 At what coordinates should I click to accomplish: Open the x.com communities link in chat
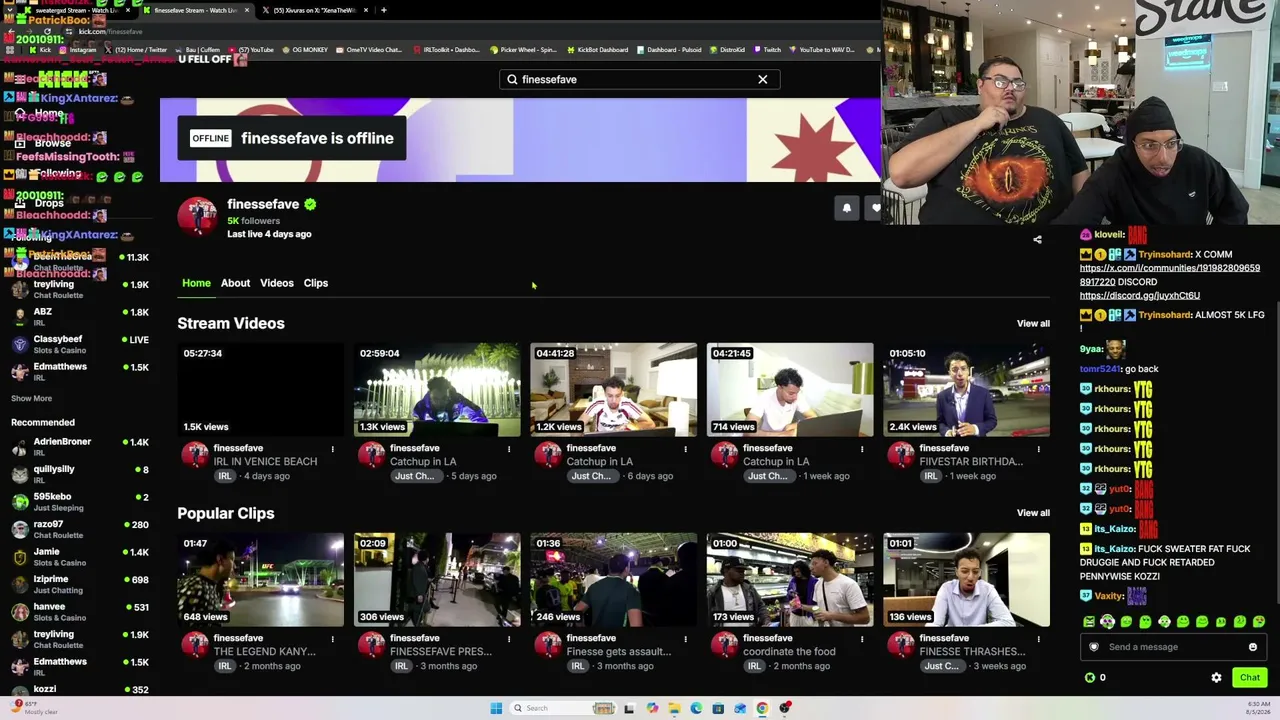click(x=1170, y=275)
